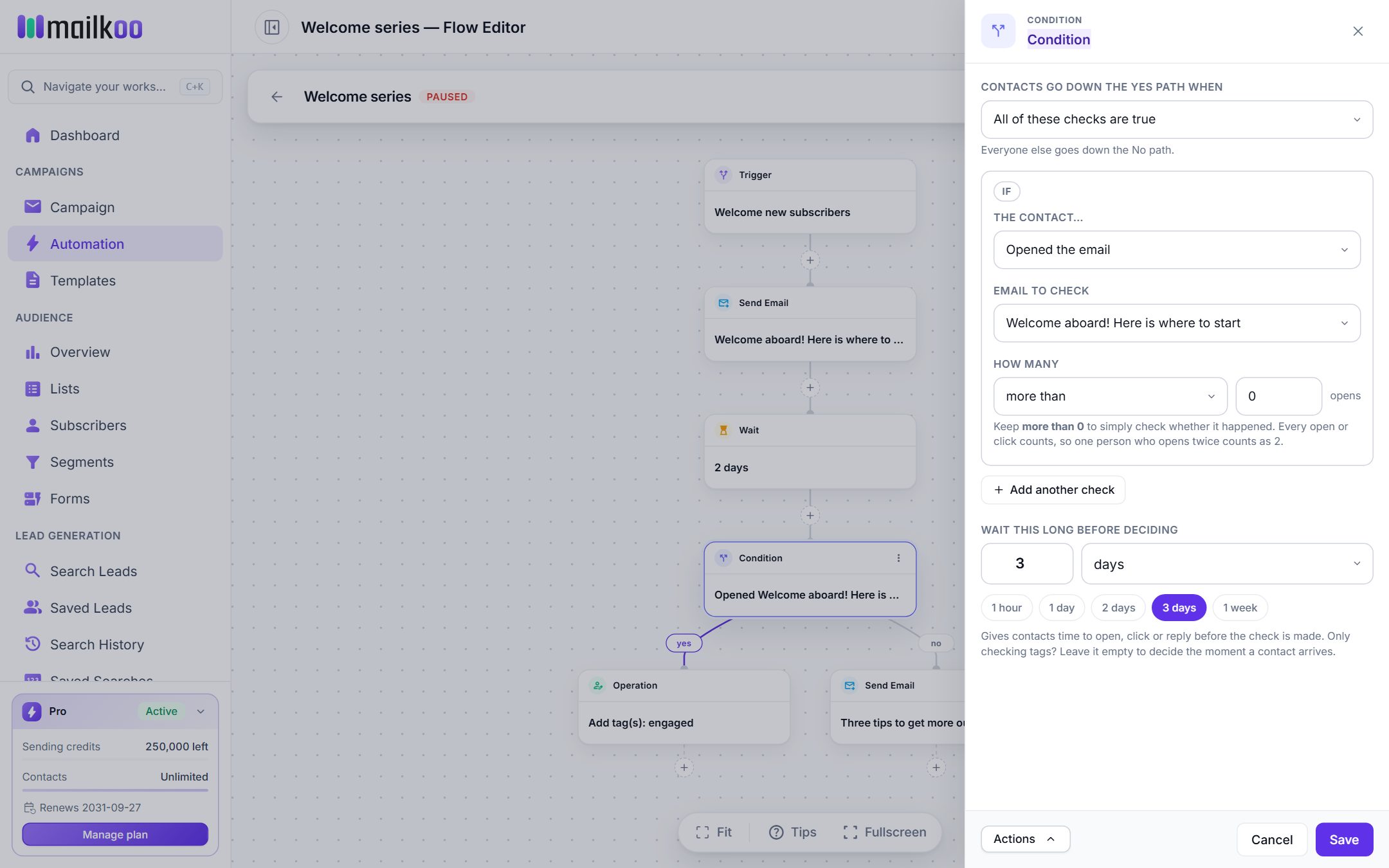Click the Wait node hourglass icon
The width and height of the screenshot is (1389, 868).
[723, 431]
